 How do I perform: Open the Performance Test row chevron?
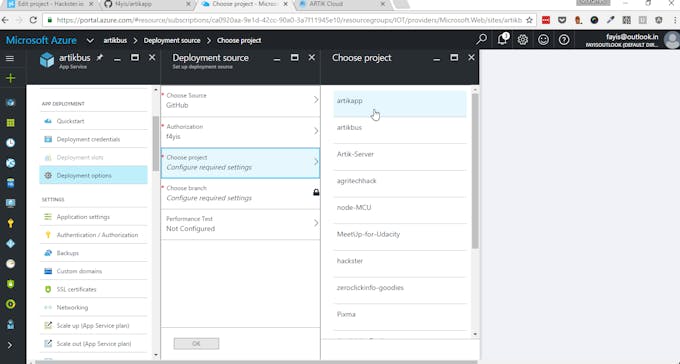[316, 223]
